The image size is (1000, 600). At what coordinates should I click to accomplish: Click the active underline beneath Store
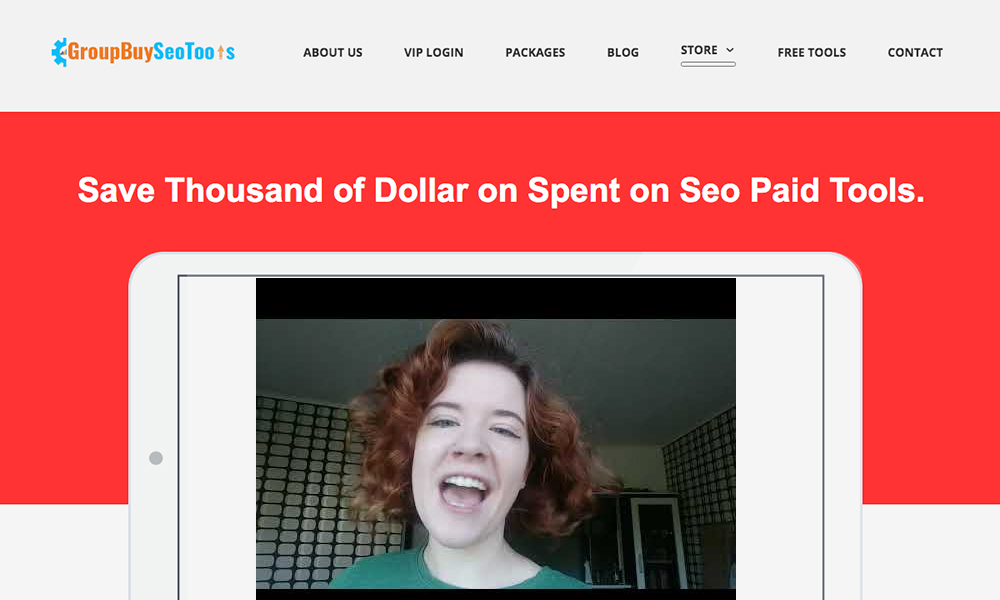708,64
